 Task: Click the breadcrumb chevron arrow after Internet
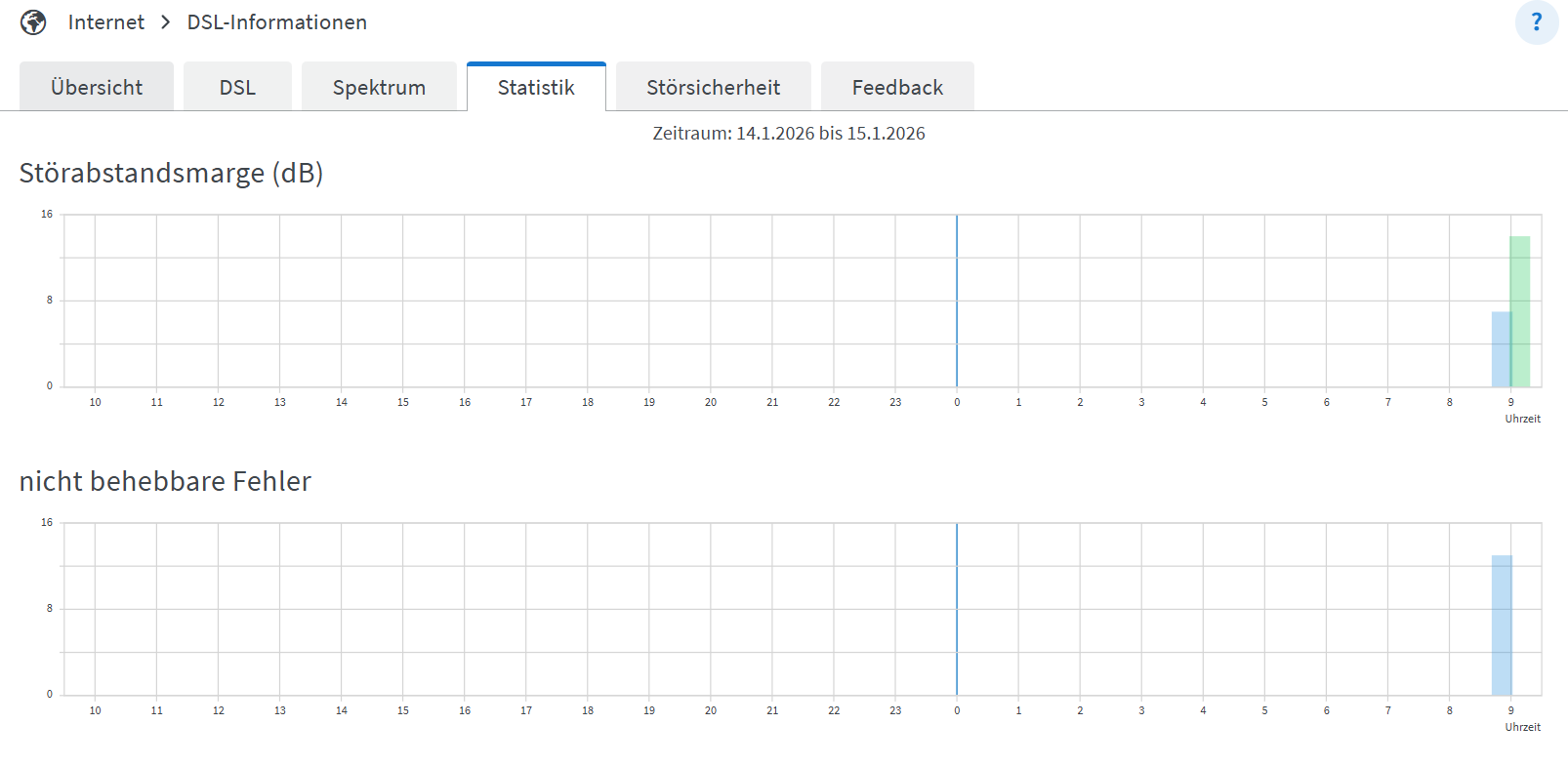[x=166, y=22]
